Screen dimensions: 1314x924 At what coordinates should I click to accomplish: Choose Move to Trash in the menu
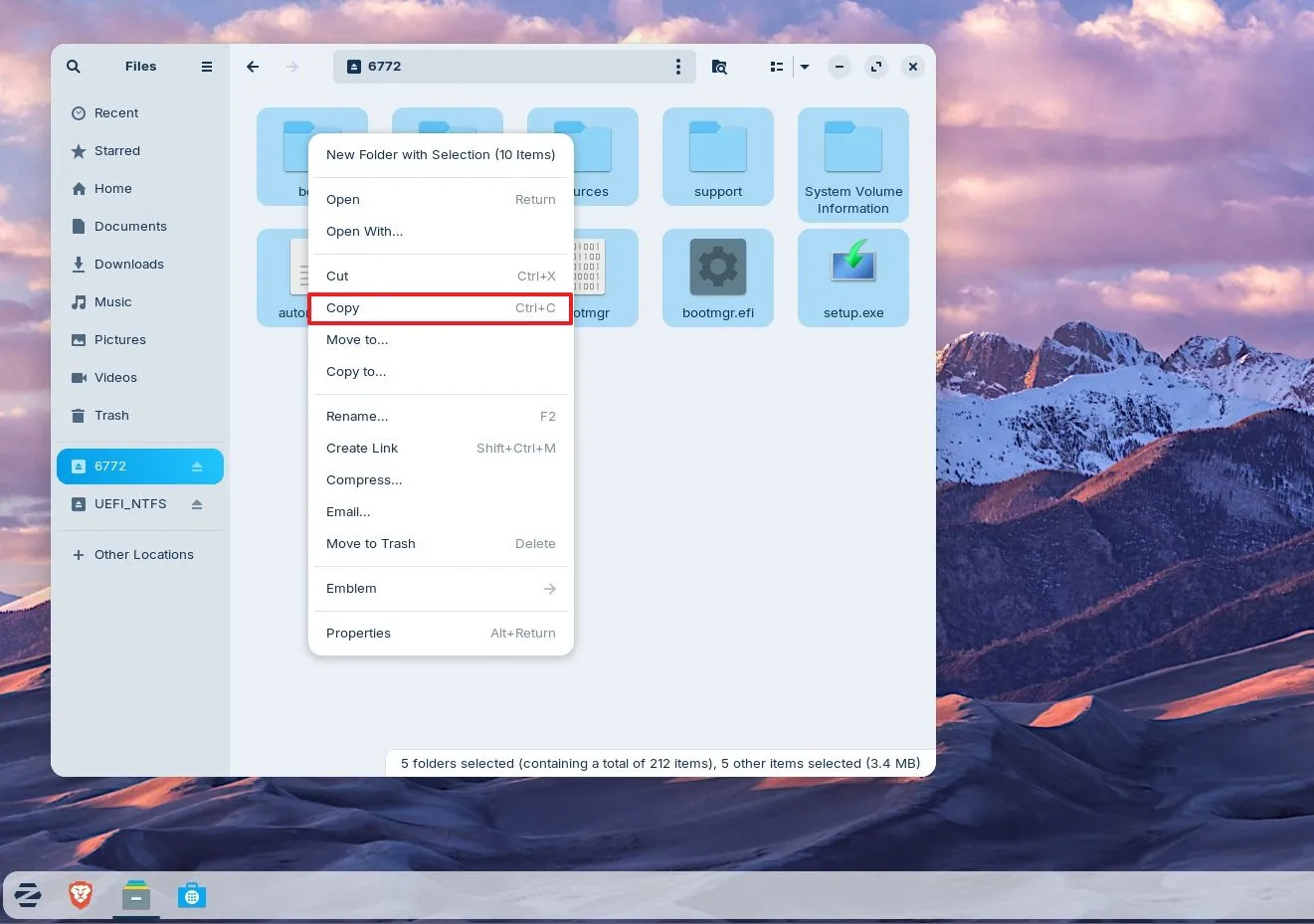pos(370,543)
